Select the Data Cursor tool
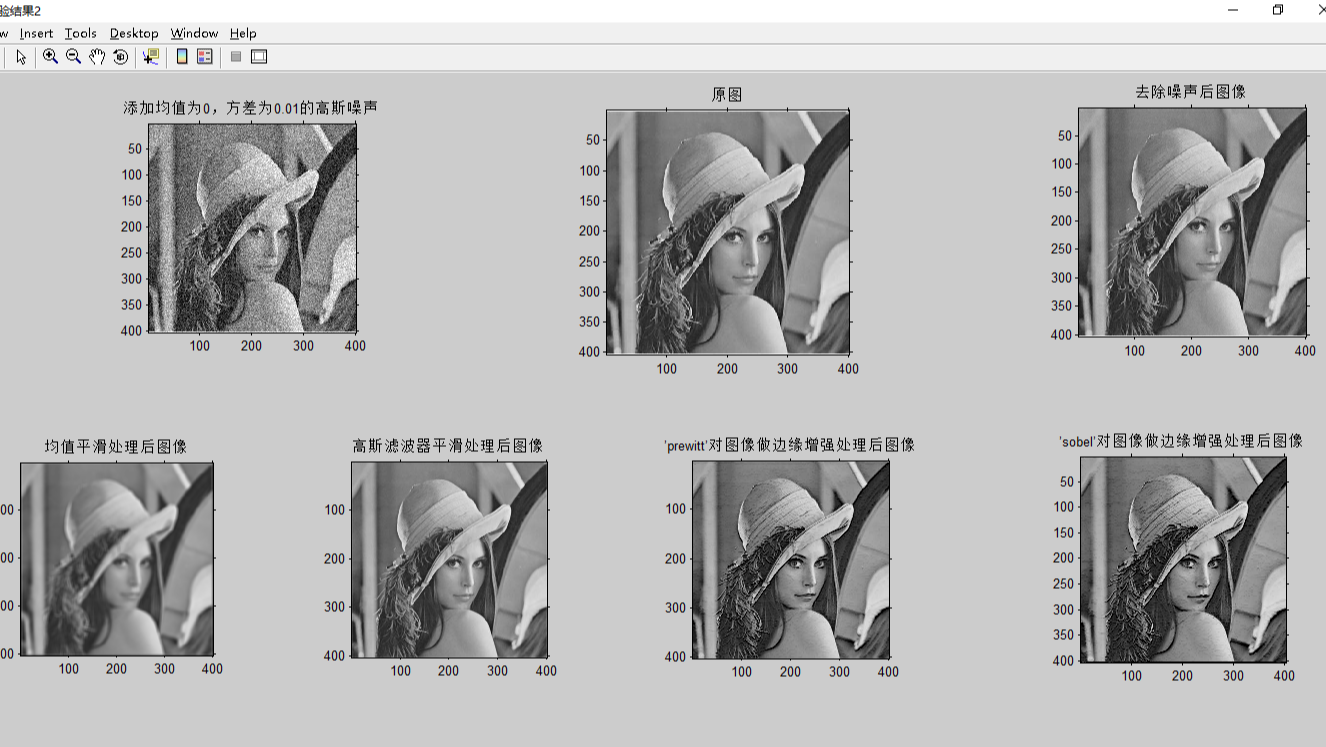Viewport: 1326px width, 747px height. (x=151, y=57)
